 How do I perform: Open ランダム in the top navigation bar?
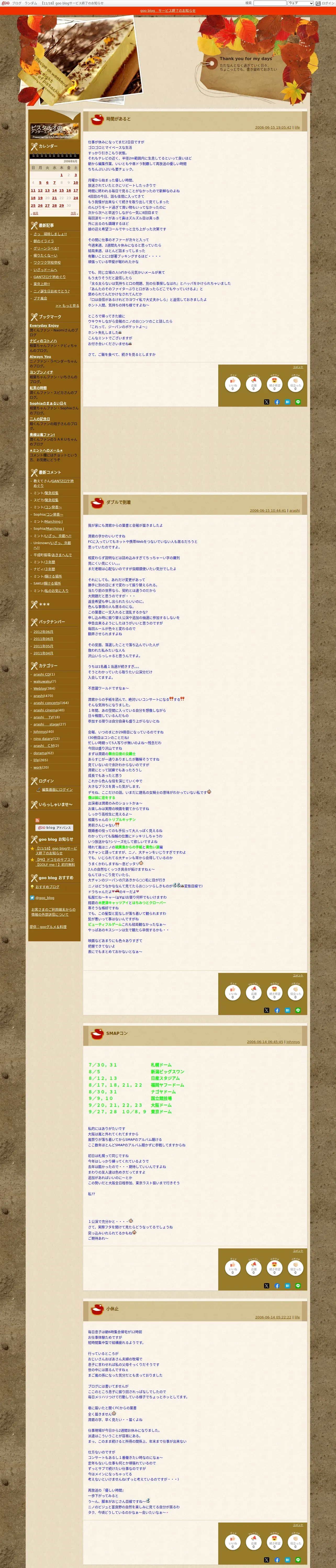pyautogui.click(x=31, y=3)
